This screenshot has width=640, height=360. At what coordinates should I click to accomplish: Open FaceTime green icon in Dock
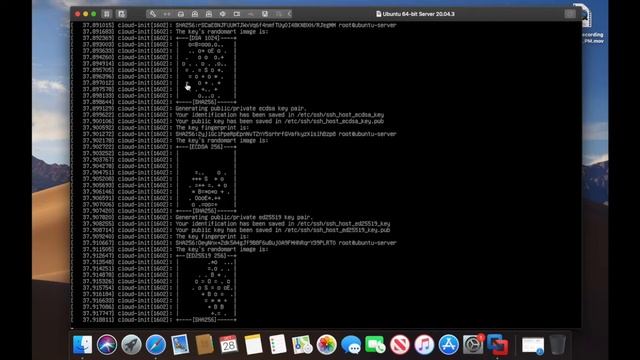pyautogui.click(x=375, y=345)
